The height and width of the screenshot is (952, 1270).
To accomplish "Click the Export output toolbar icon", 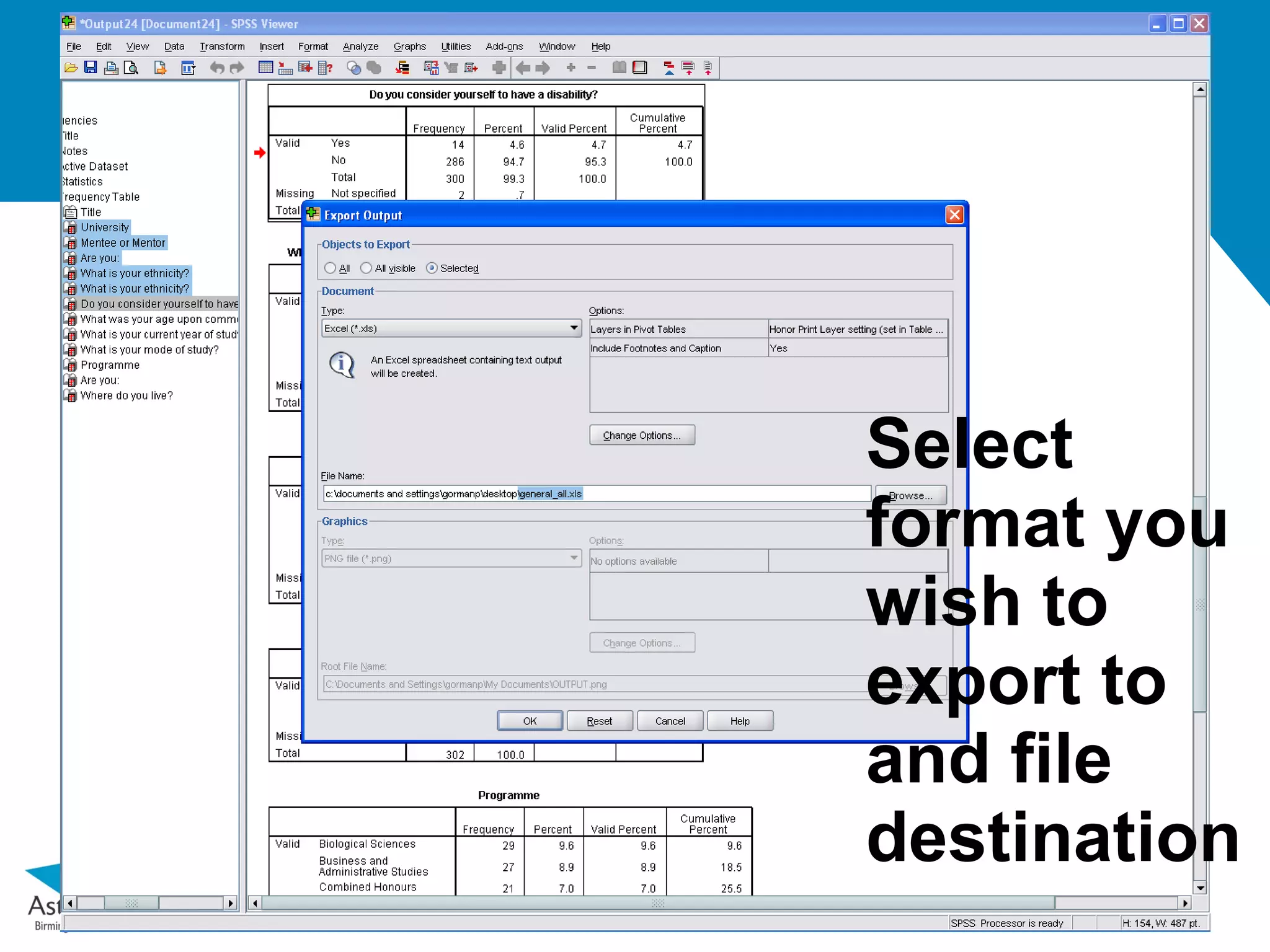I will point(160,68).
